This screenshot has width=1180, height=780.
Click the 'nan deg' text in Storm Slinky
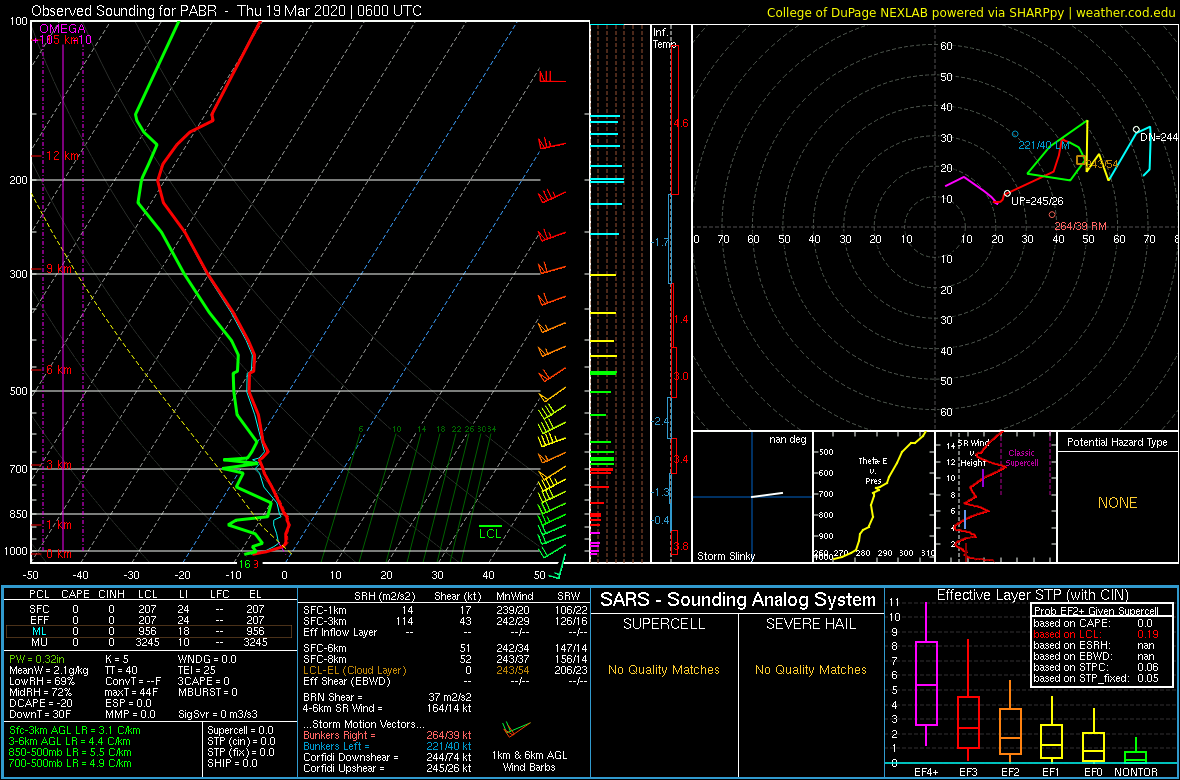coord(787,440)
